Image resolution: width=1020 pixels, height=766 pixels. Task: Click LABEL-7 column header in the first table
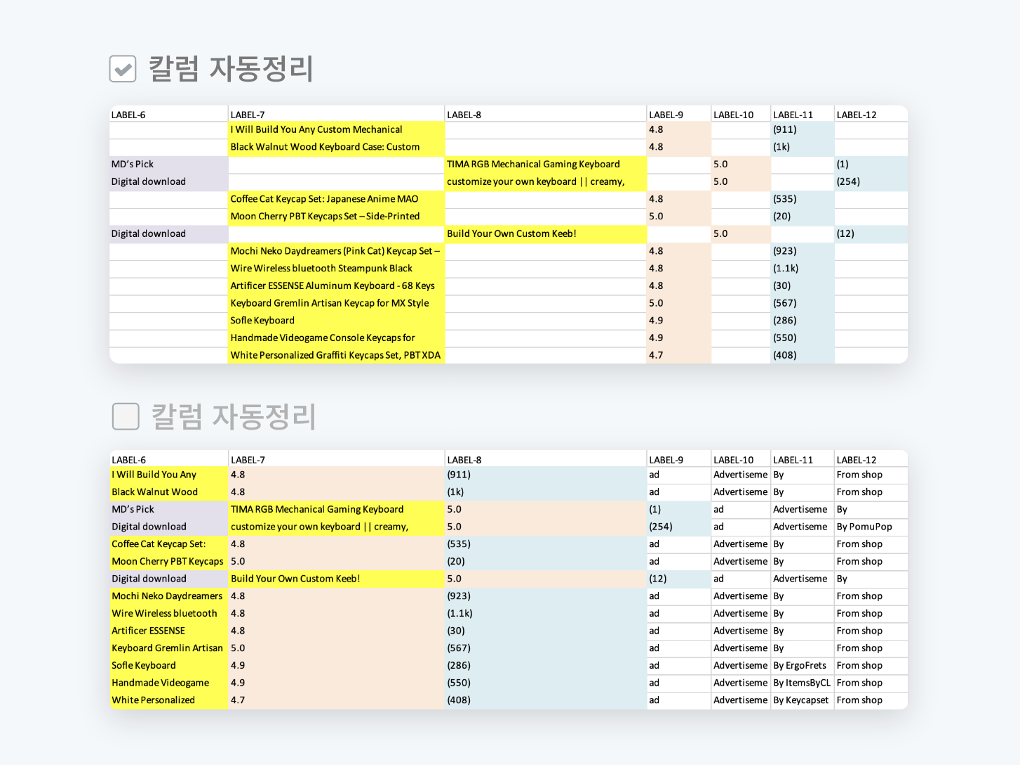pyautogui.click(x=336, y=114)
